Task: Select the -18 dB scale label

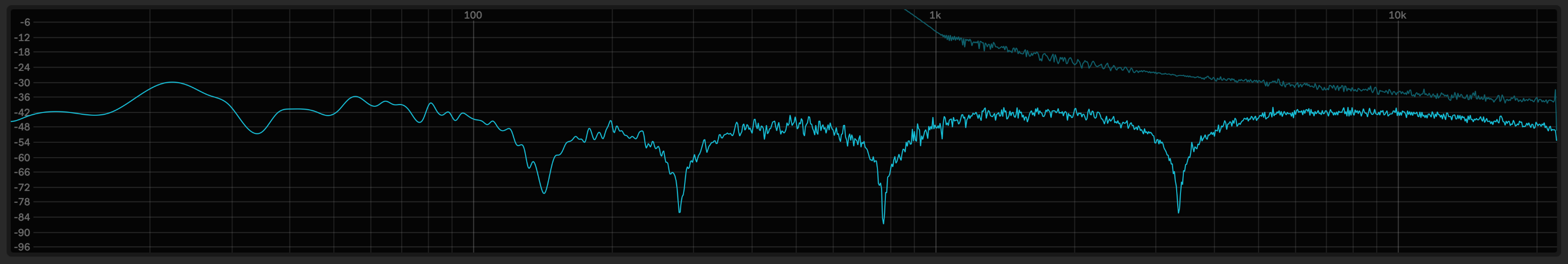Action: pos(22,52)
